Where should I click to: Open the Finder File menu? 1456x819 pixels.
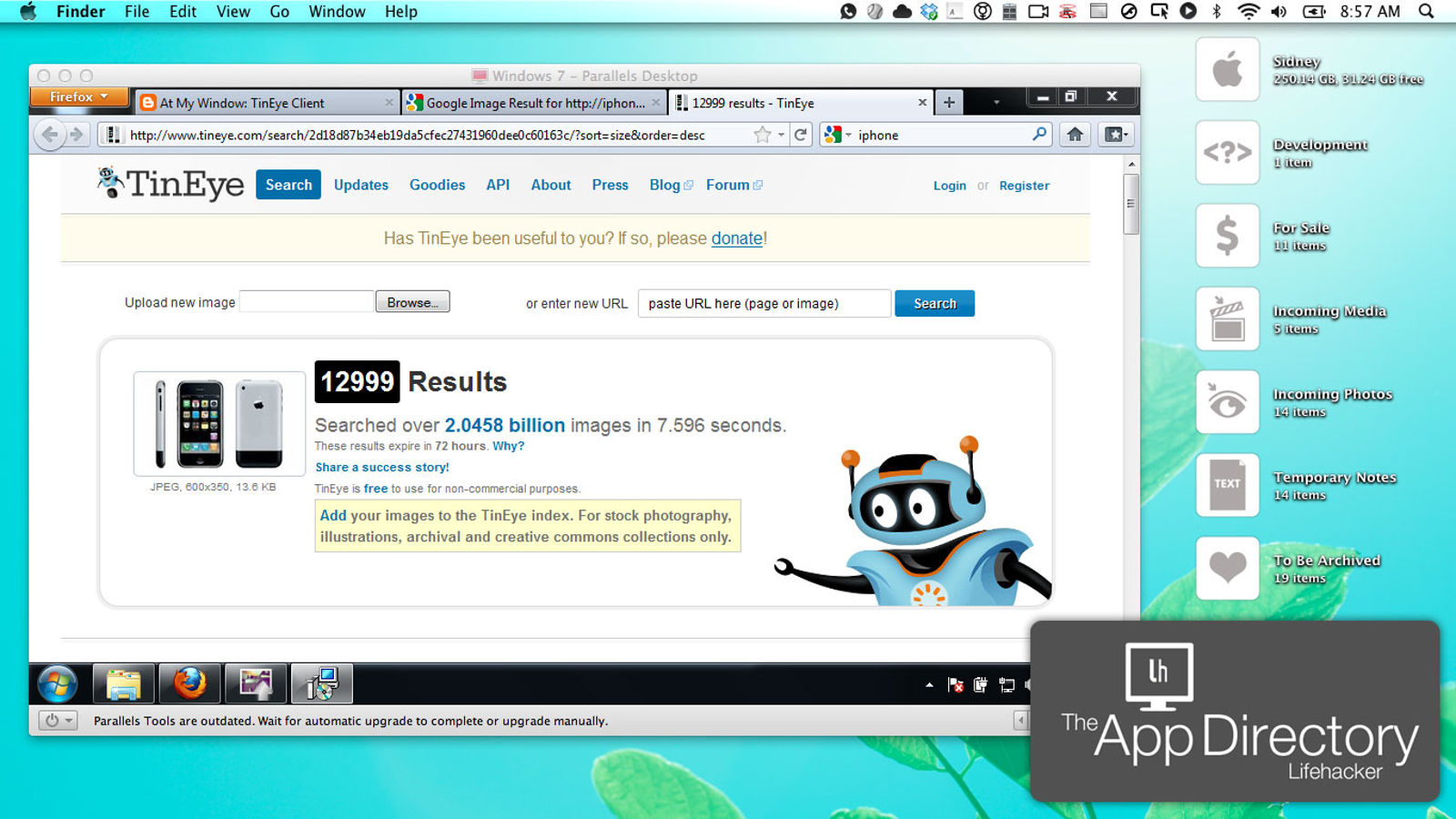136,11
